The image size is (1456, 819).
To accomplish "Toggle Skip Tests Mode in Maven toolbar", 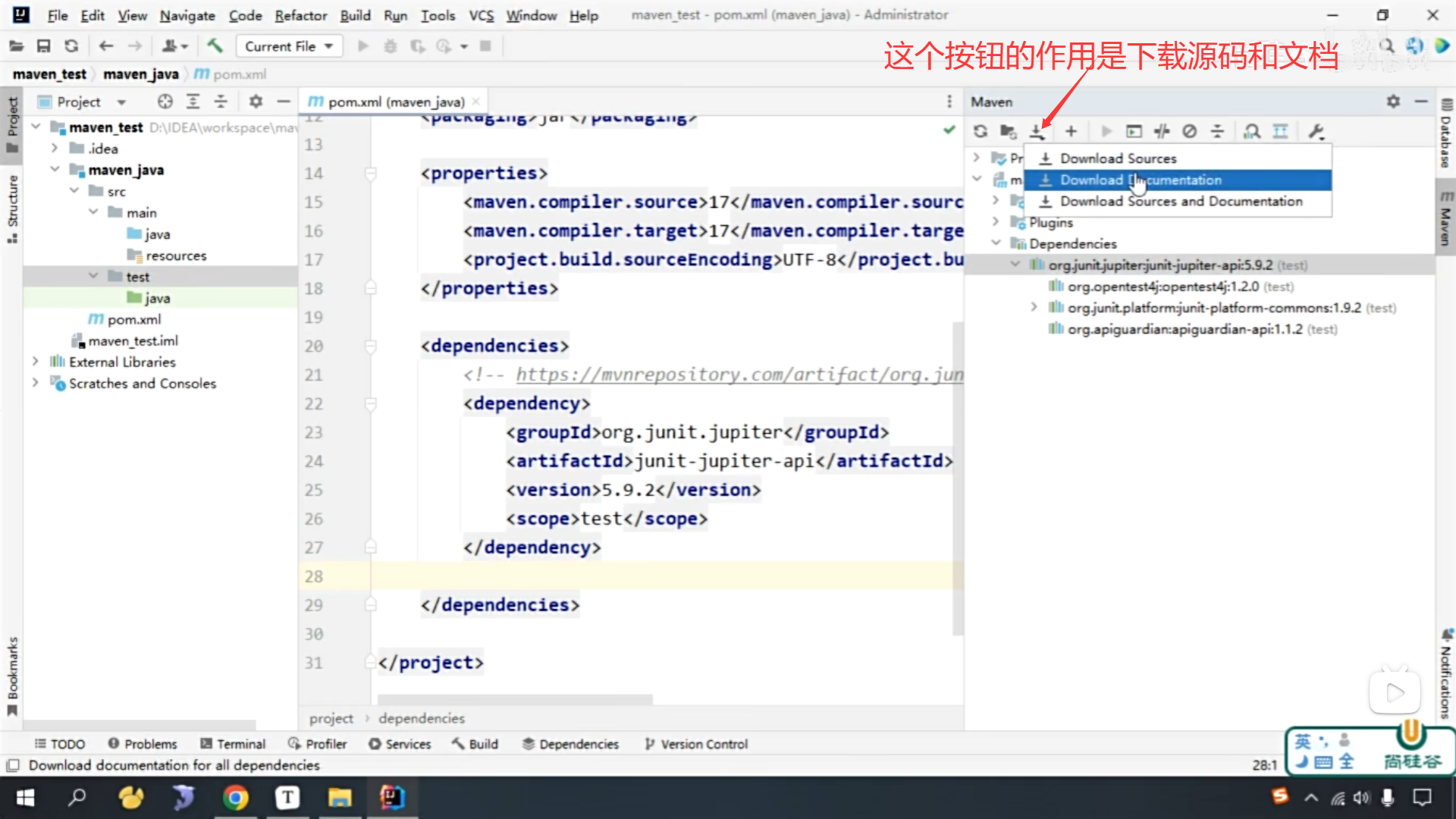I will click(x=1190, y=131).
